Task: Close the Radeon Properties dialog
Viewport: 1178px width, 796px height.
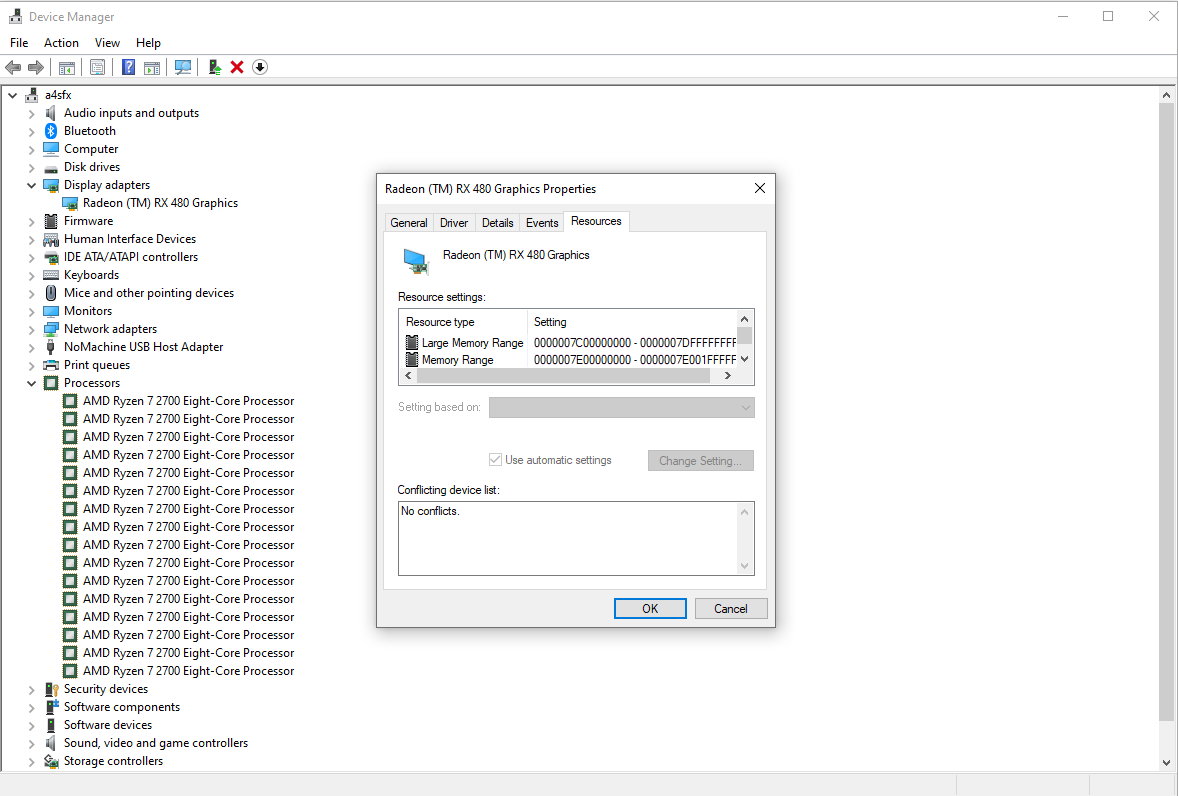Action: pos(760,188)
